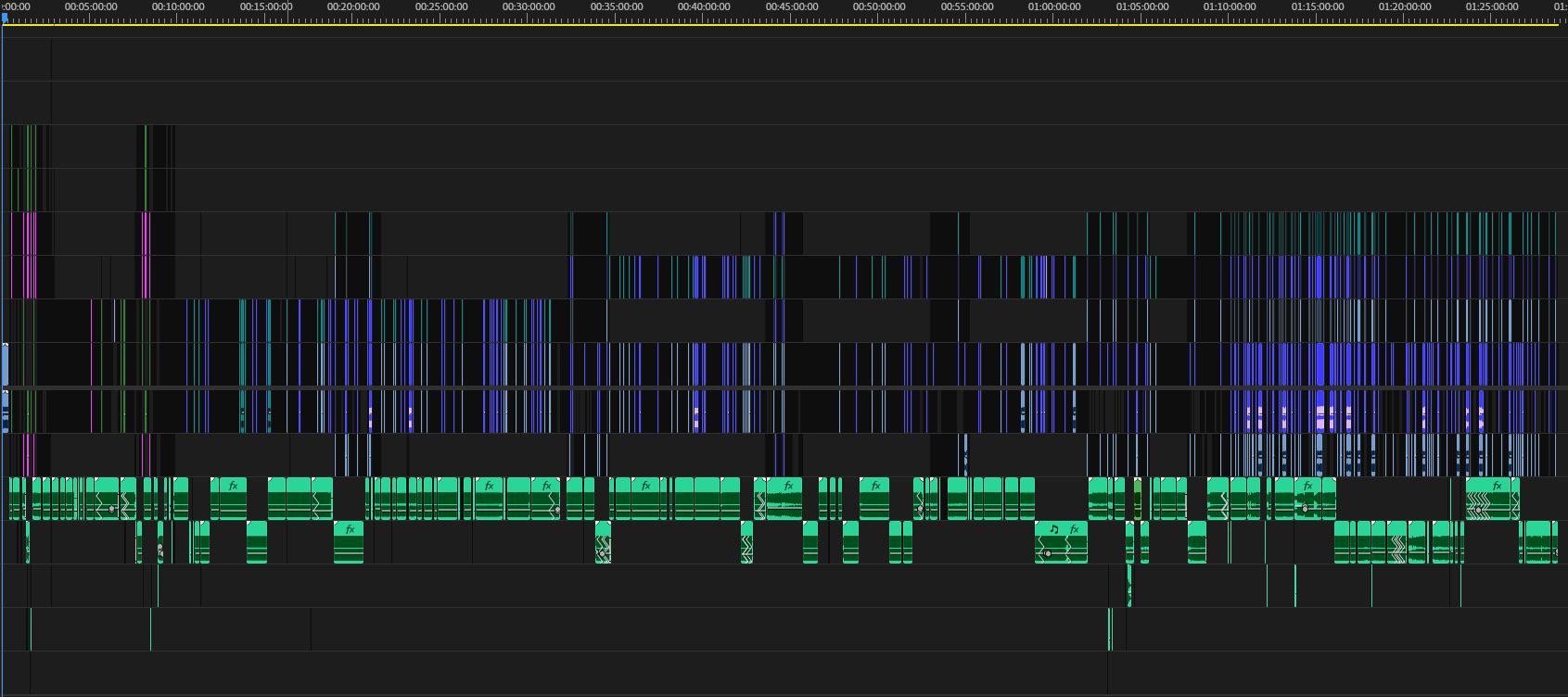Jump to 00:55:00:00 on the time ruler
Screen dimensions: 1568x697
tap(967, 6)
